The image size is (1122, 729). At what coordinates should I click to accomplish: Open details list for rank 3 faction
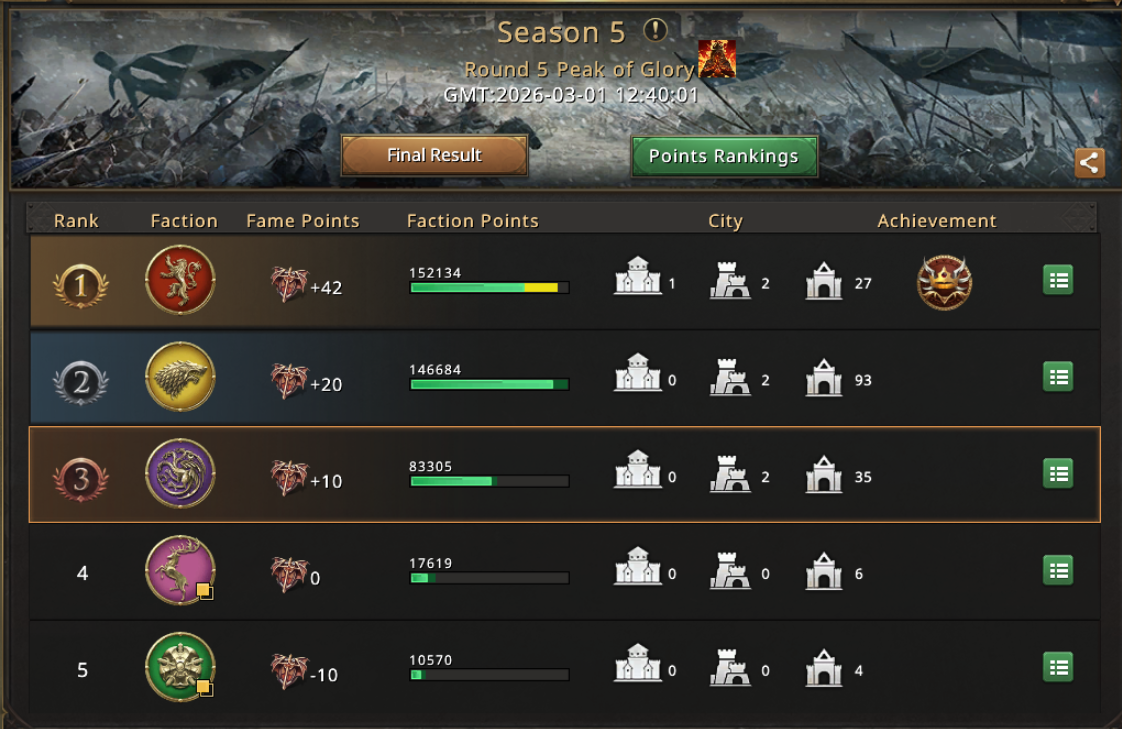[x=1058, y=474]
